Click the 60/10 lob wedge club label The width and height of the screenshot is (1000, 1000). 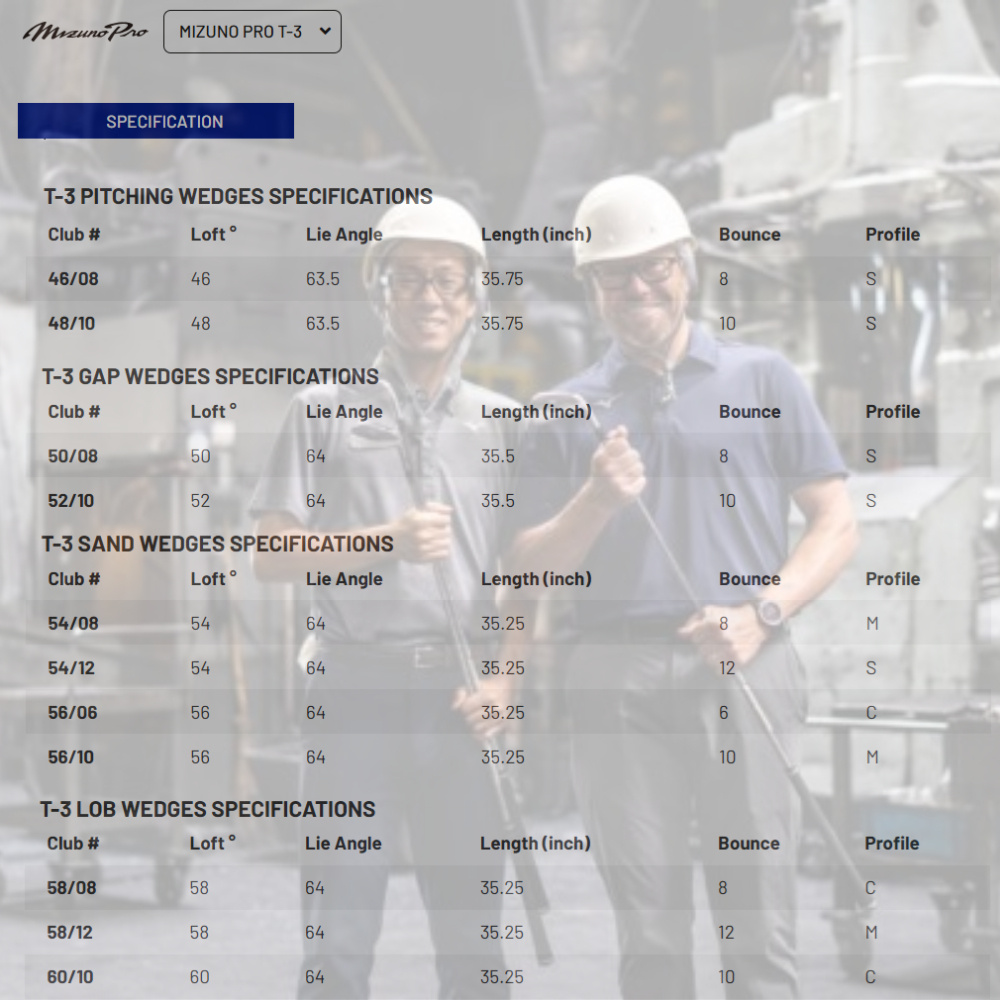[71, 977]
